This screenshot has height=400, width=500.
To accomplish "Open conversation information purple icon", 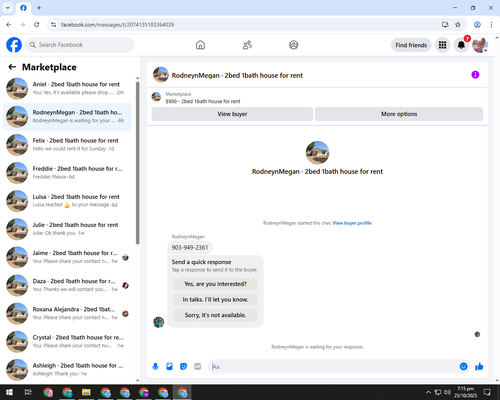I will pos(475,75).
